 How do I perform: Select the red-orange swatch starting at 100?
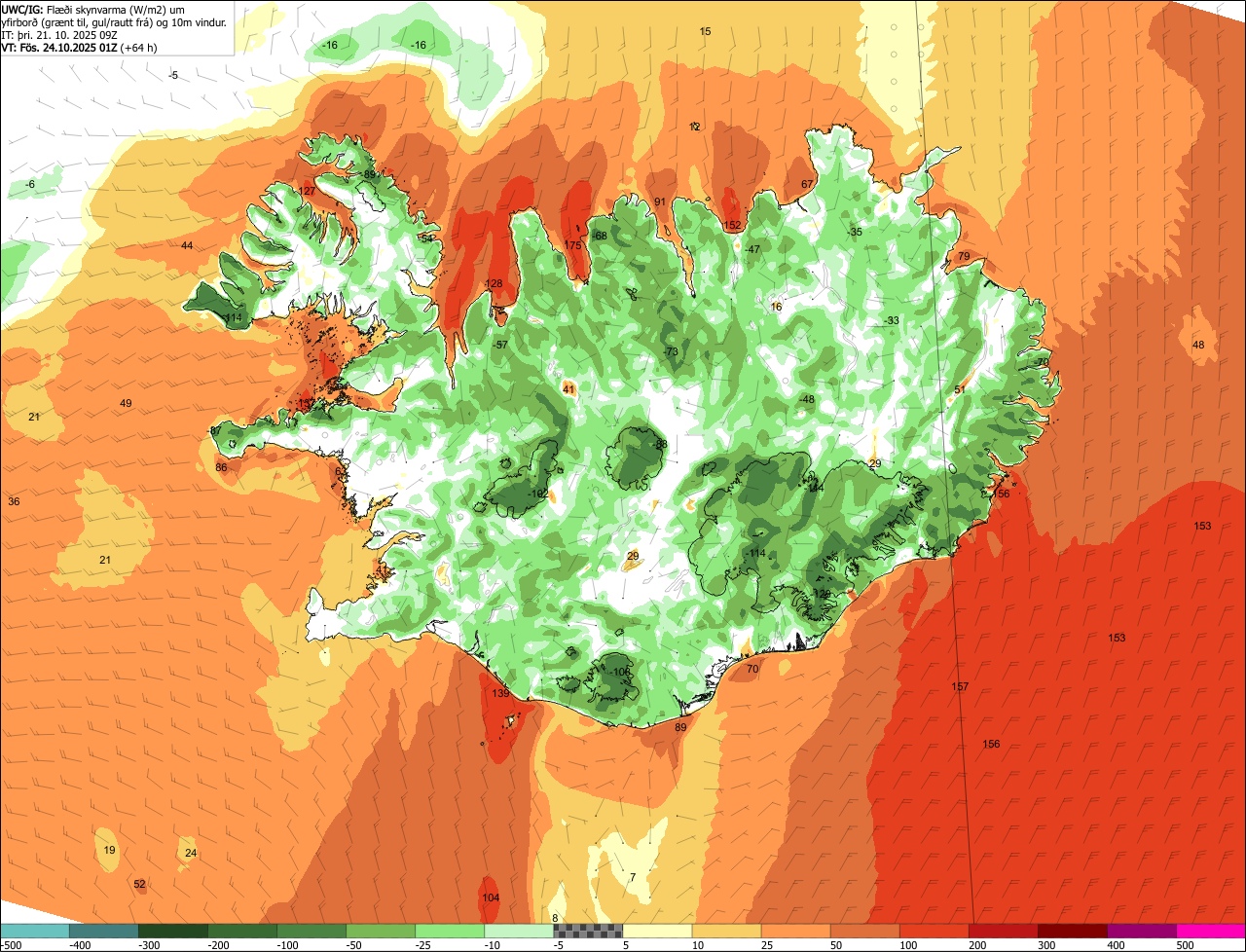[934, 931]
